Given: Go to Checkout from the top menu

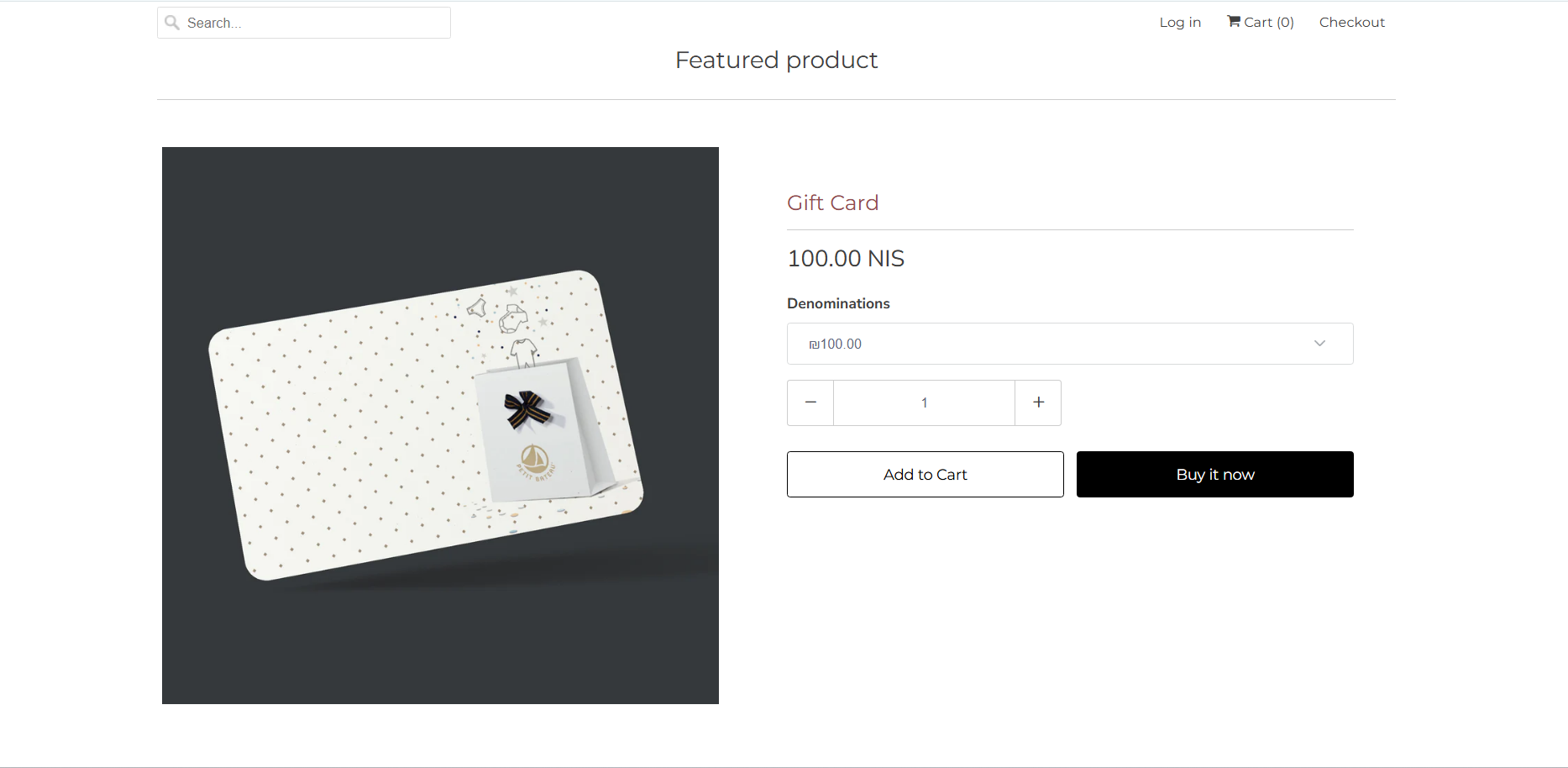Looking at the screenshot, I should pos(1351,22).
